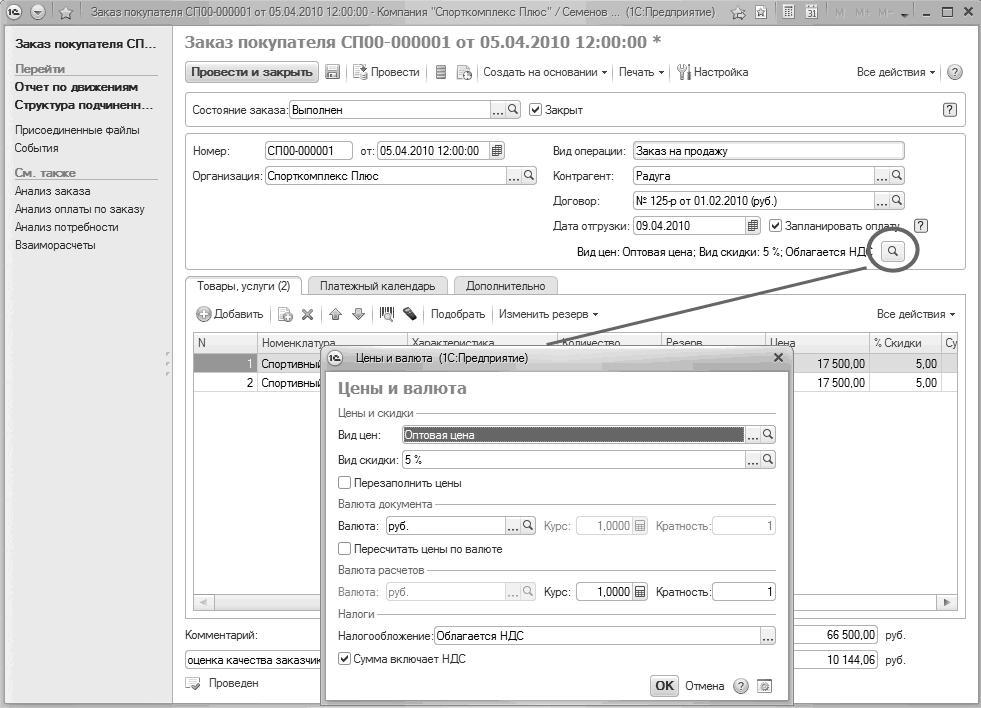Screen dimensions: 981x708
Task: Expand Создать на основании dropdown
Action: pos(545,72)
